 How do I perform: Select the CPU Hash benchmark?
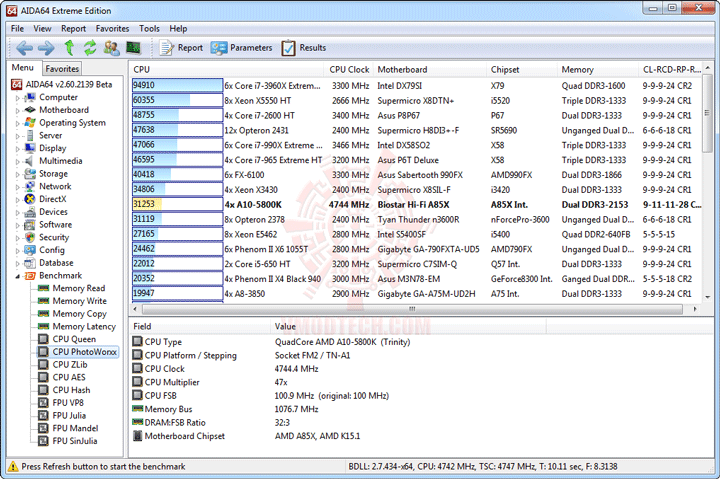71,390
